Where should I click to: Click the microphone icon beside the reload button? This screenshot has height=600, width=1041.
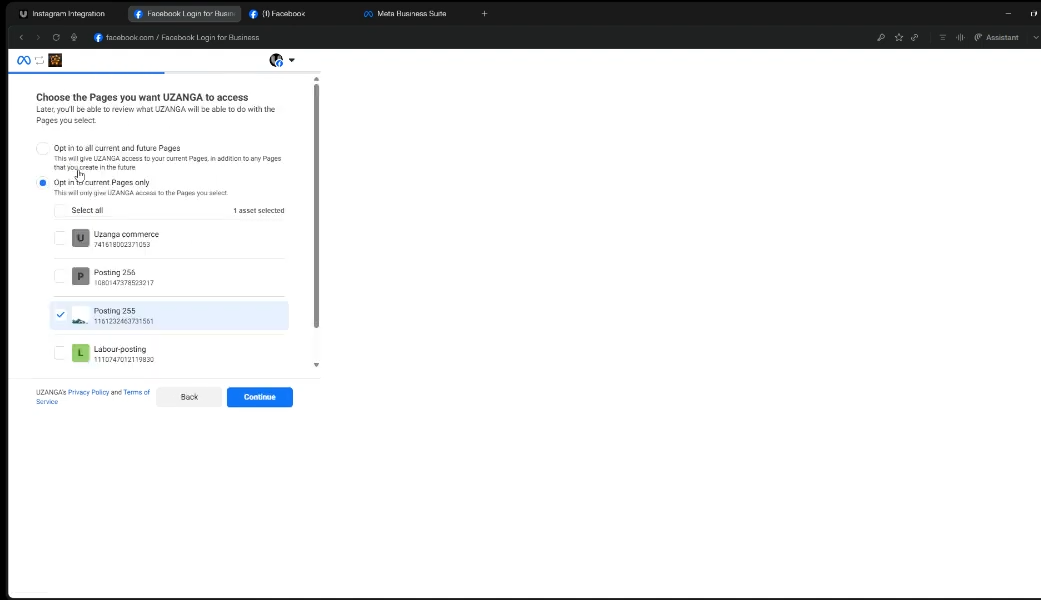coord(74,38)
